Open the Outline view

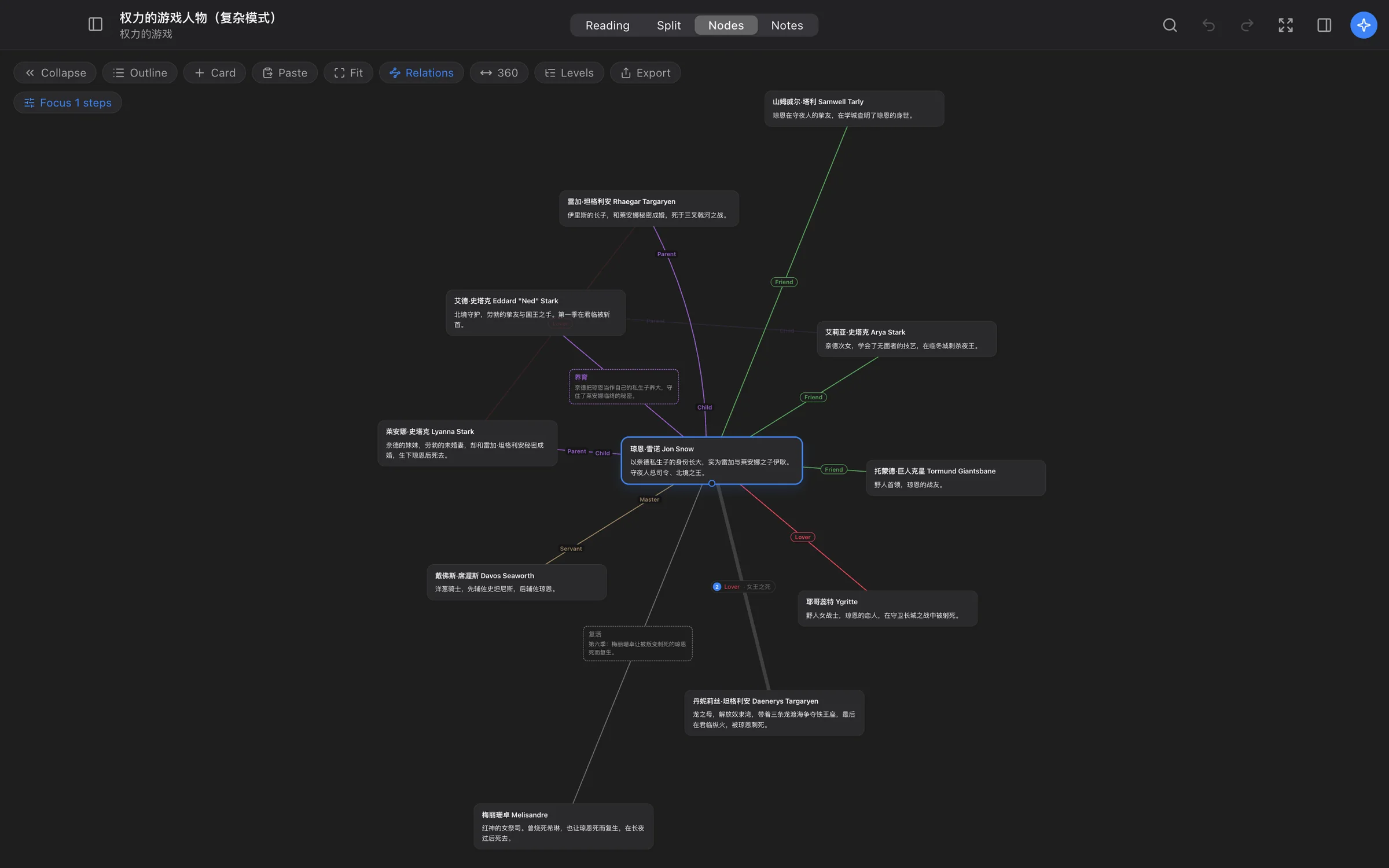[139, 73]
